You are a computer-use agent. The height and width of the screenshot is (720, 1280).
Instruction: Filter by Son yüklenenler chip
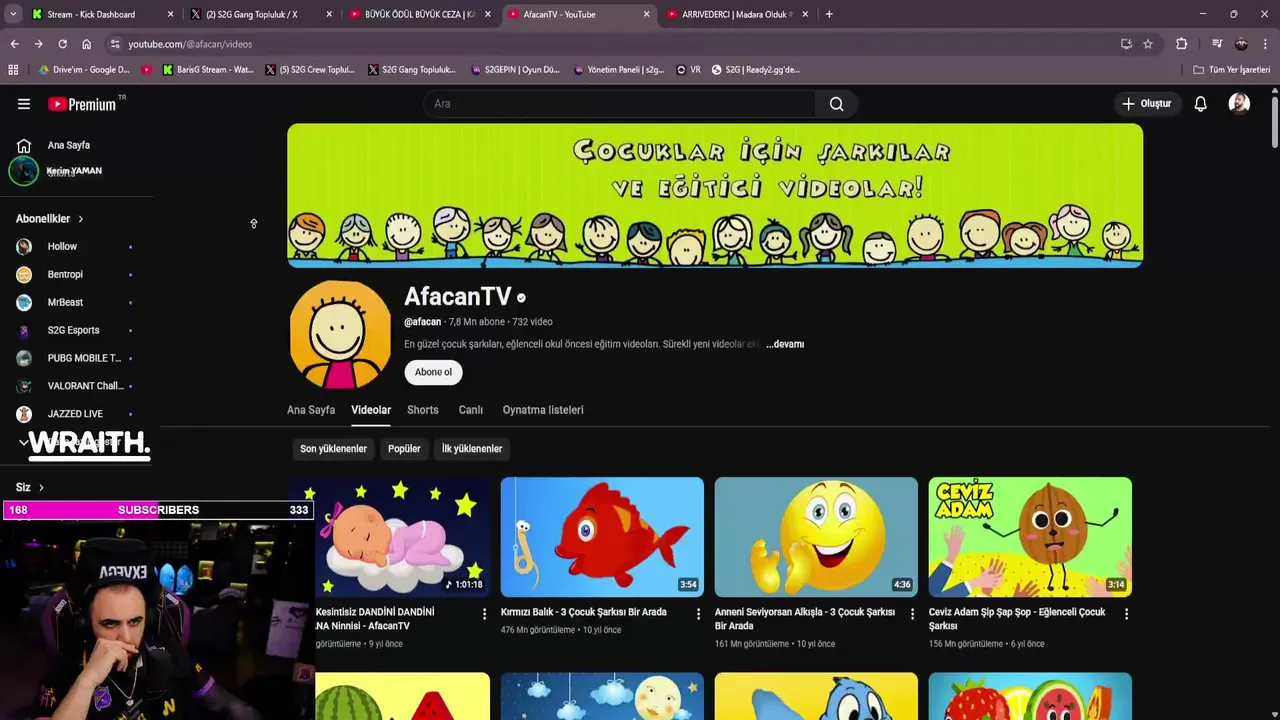(x=333, y=449)
